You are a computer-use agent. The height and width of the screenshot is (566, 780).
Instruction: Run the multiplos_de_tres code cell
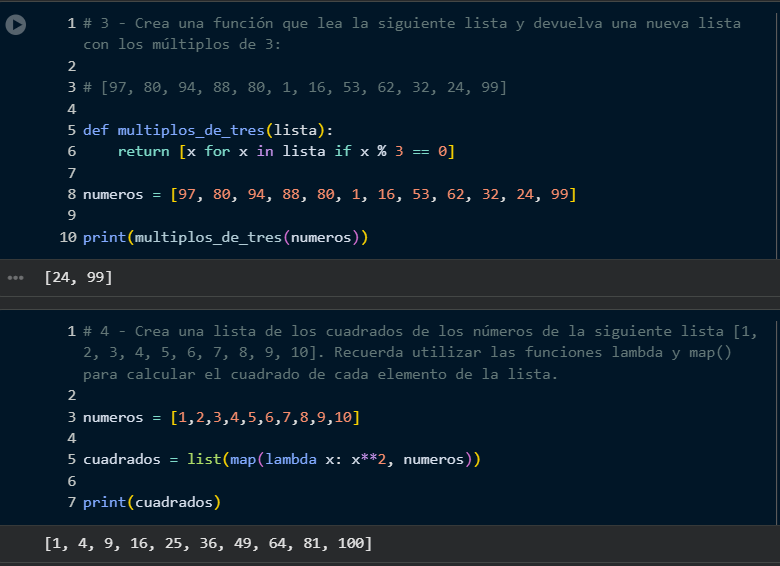click(16, 24)
